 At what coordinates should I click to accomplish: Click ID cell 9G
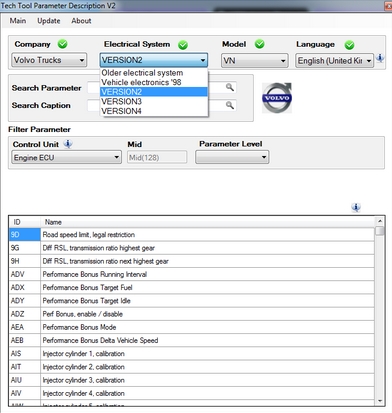pos(25,248)
